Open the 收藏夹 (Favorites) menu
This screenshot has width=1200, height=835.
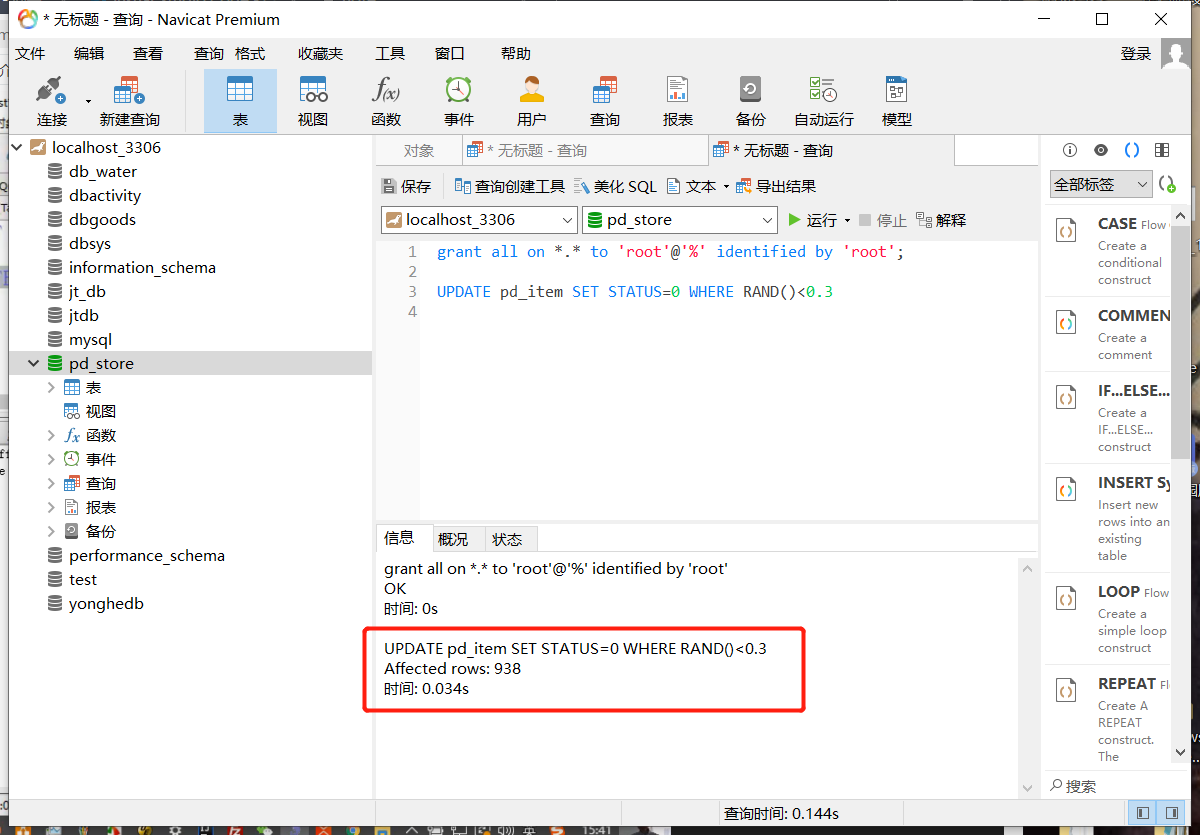coord(320,54)
